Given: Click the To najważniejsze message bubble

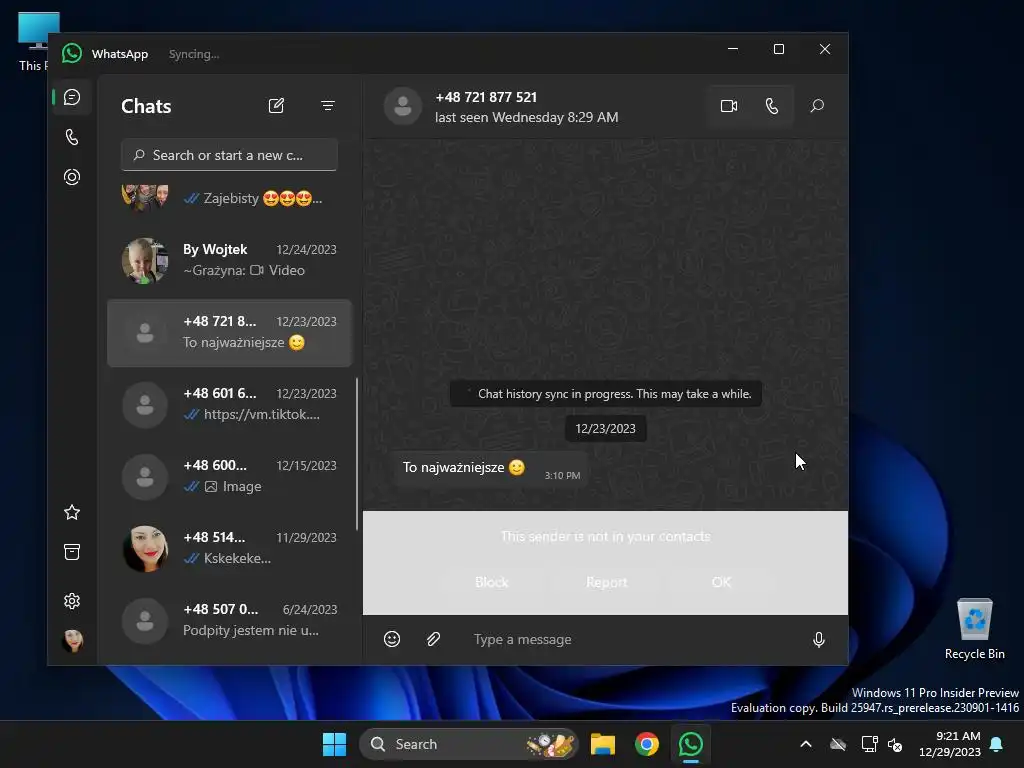Looking at the screenshot, I should [490, 469].
